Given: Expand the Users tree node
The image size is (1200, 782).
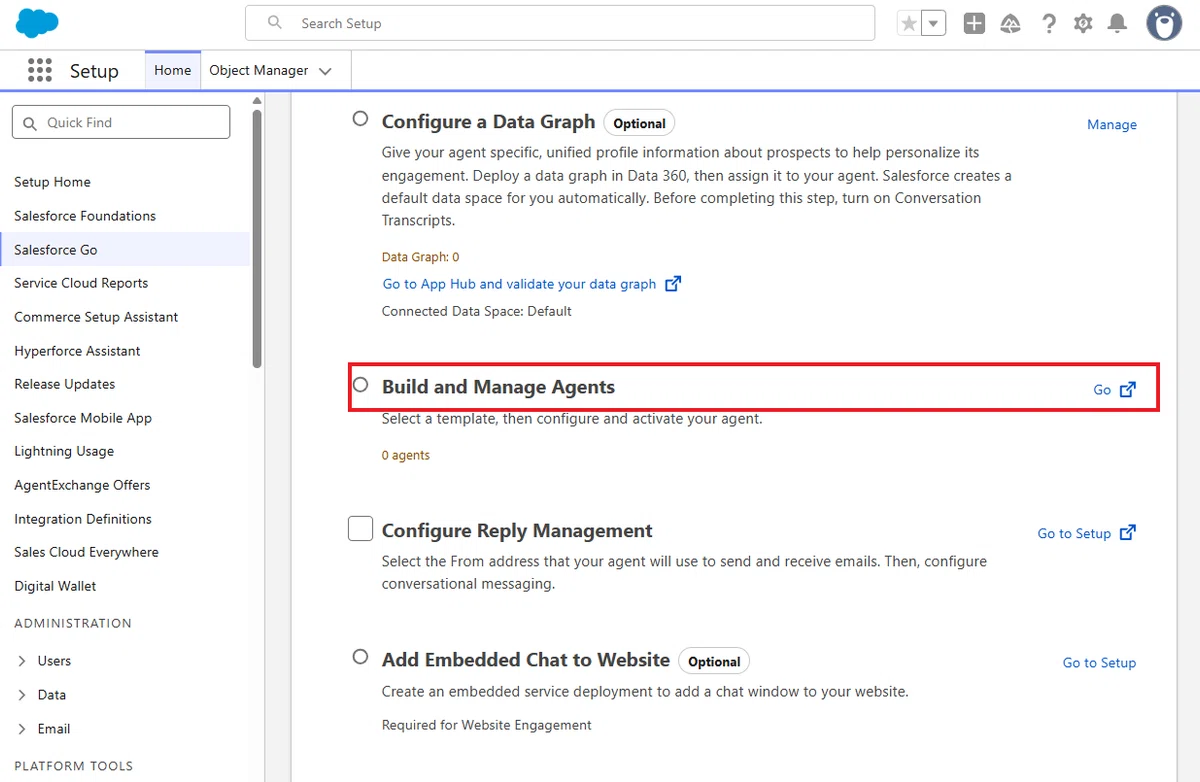Looking at the screenshot, I should point(22,661).
